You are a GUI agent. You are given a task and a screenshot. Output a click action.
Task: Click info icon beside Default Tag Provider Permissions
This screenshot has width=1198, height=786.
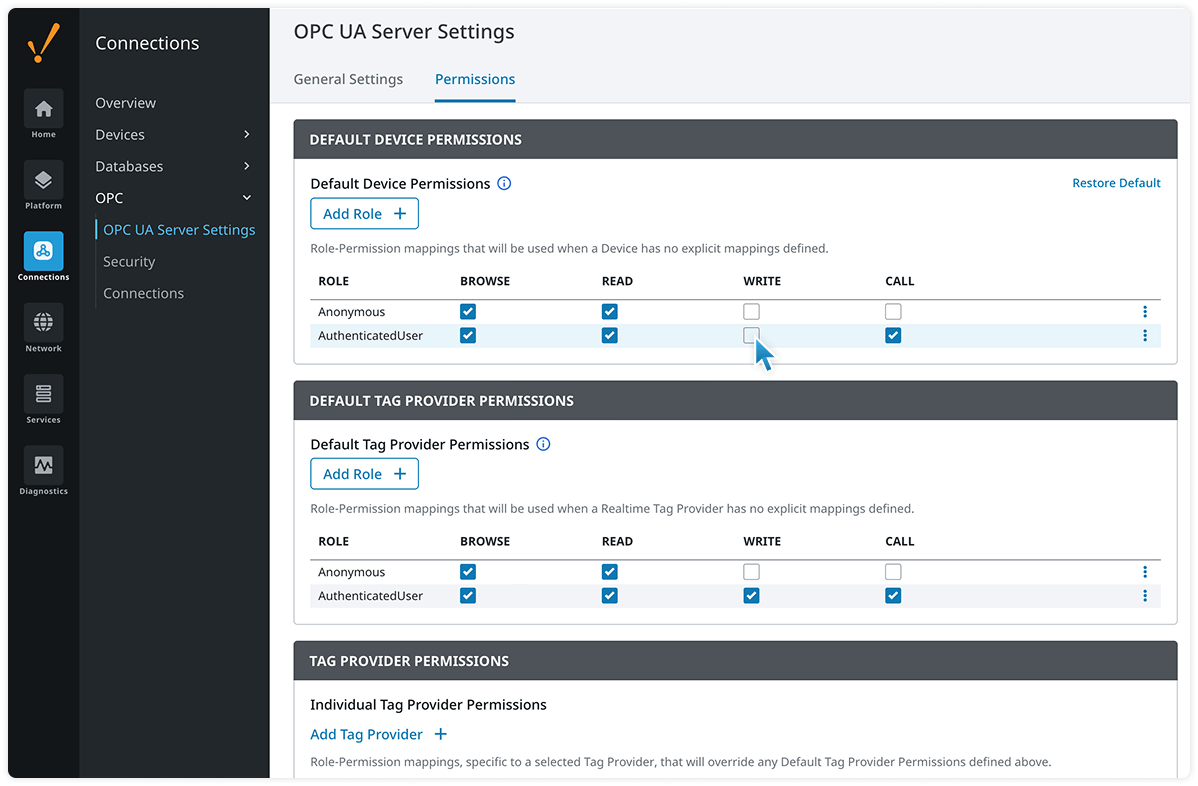click(x=543, y=444)
